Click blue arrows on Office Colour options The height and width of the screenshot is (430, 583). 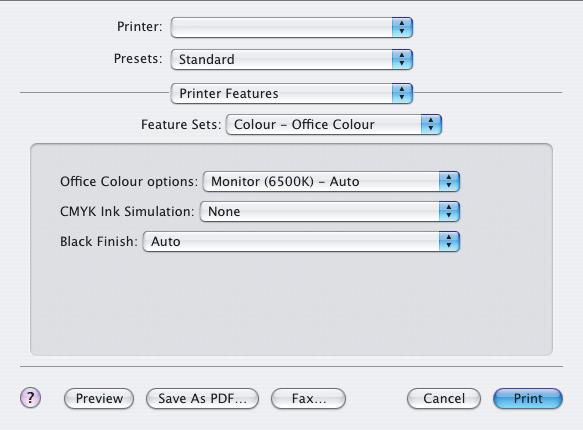tap(449, 181)
